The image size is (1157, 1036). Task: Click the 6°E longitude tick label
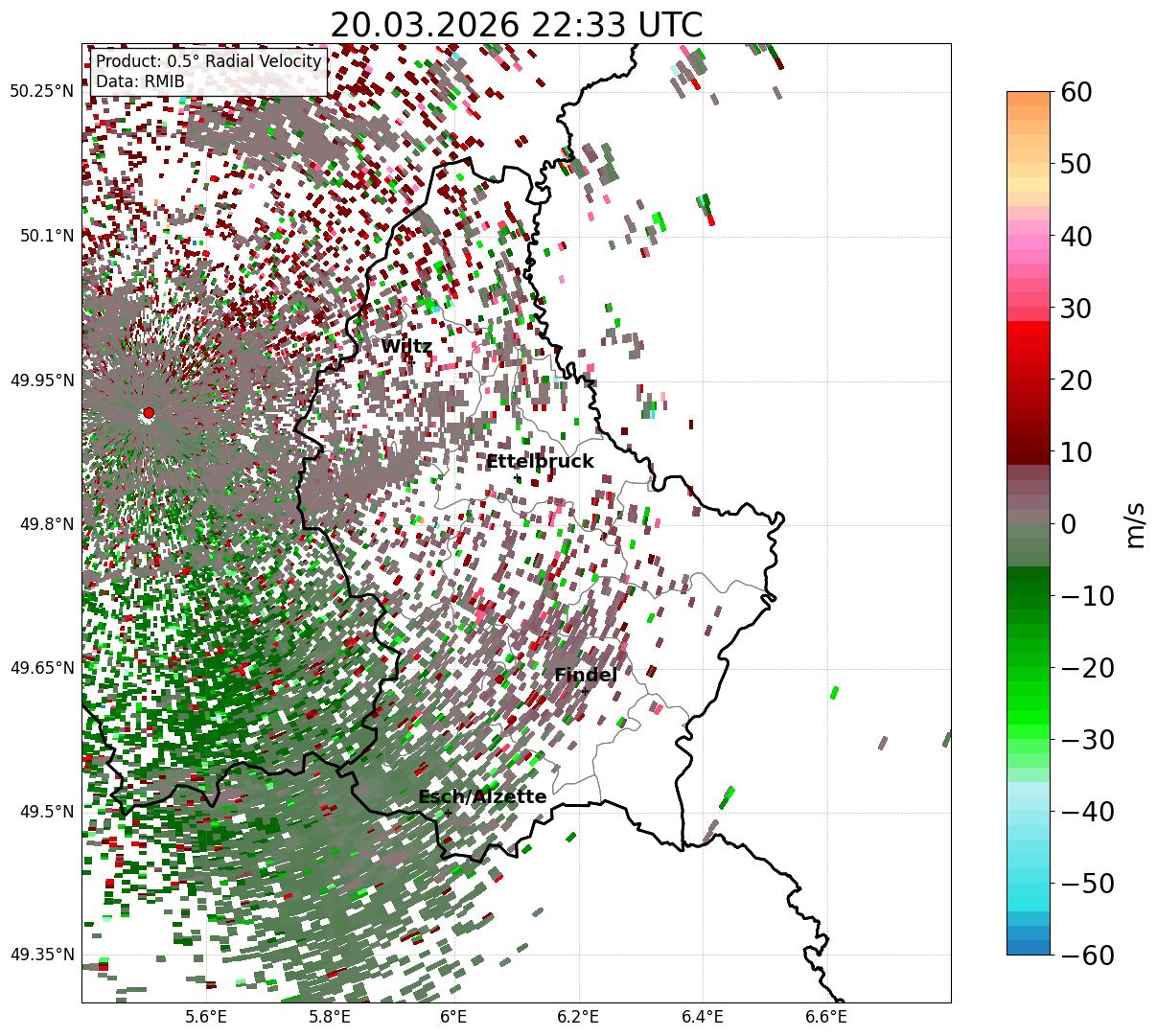[x=454, y=1016]
